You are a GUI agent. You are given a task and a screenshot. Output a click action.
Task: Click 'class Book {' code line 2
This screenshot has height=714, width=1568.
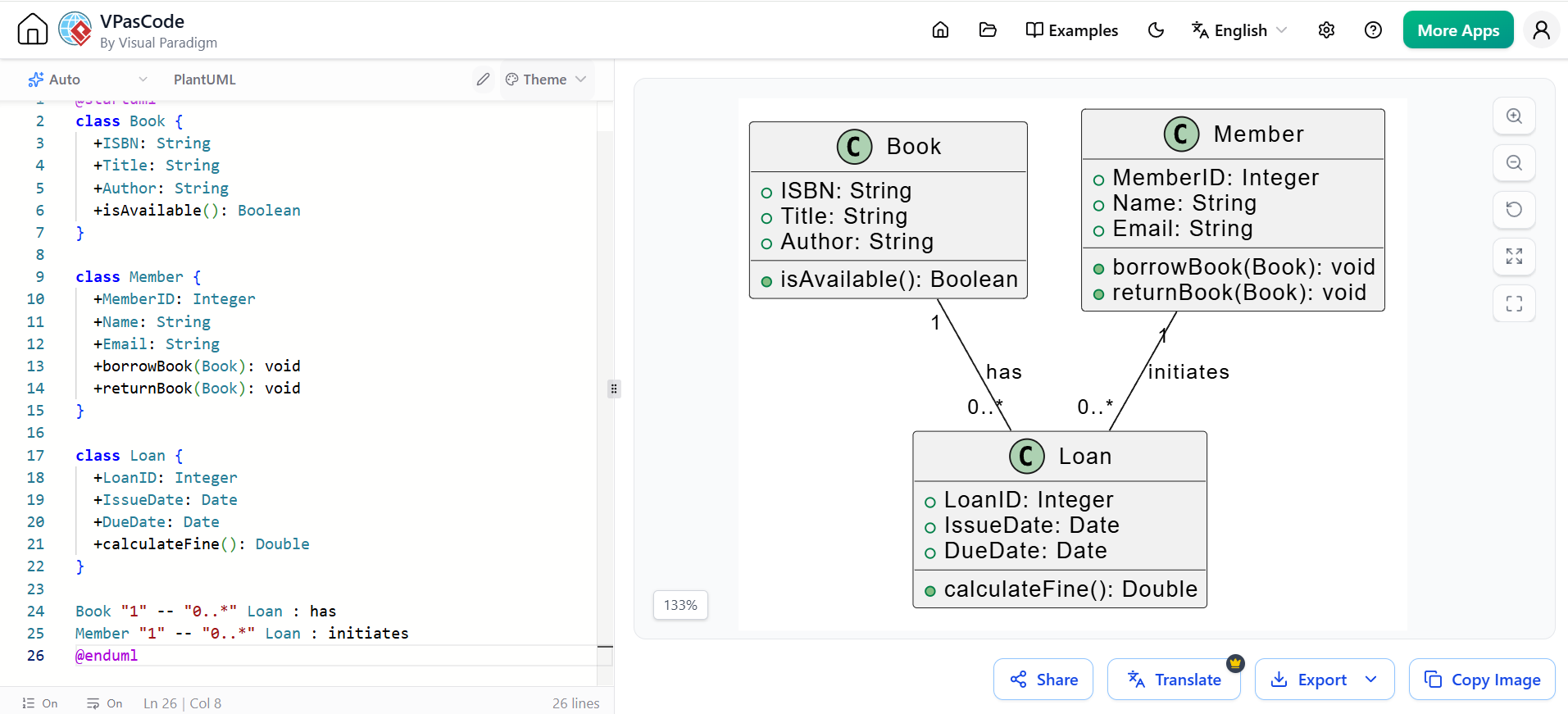click(x=130, y=121)
